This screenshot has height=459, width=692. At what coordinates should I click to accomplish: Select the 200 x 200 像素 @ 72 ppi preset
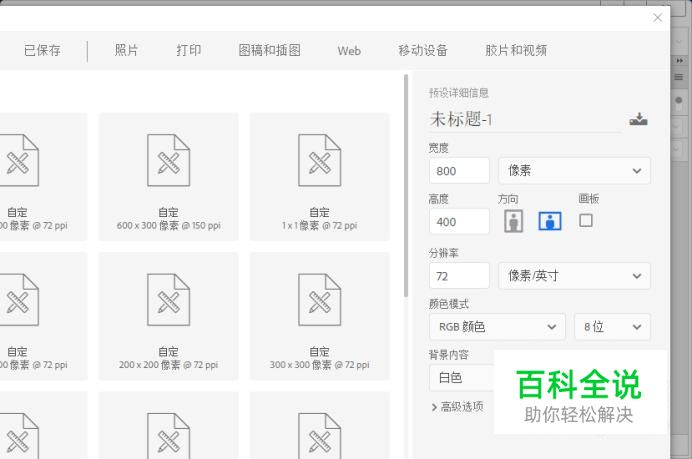[x=169, y=316]
